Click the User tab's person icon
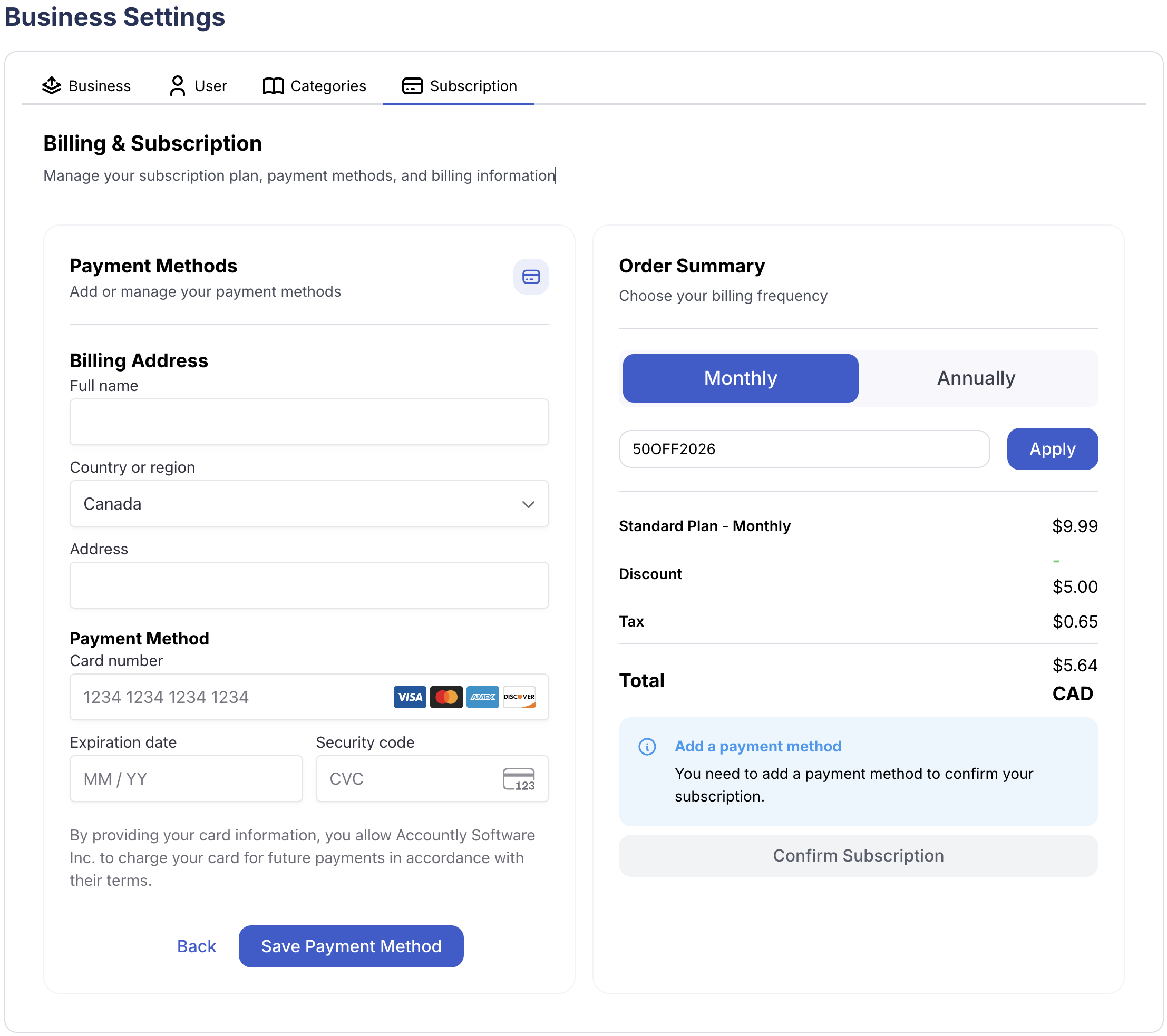The width and height of the screenshot is (1167, 1036). (x=177, y=85)
